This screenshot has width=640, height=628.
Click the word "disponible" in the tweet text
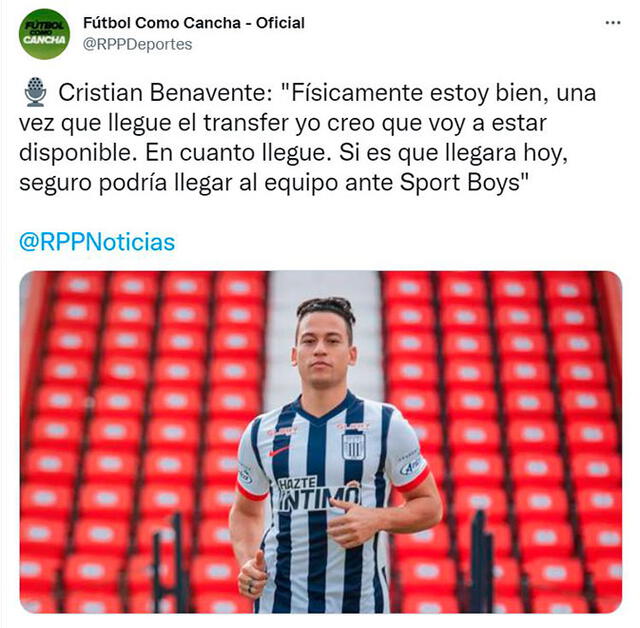click(x=76, y=153)
